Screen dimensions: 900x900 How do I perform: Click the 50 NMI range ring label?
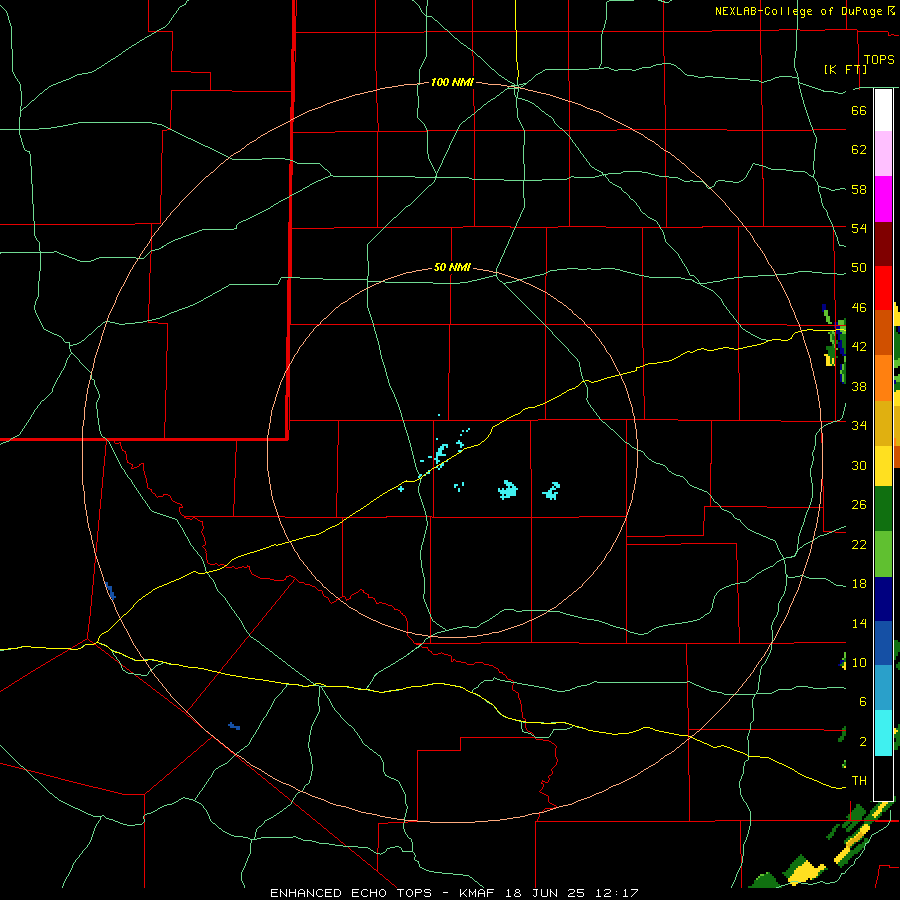(x=452, y=267)
